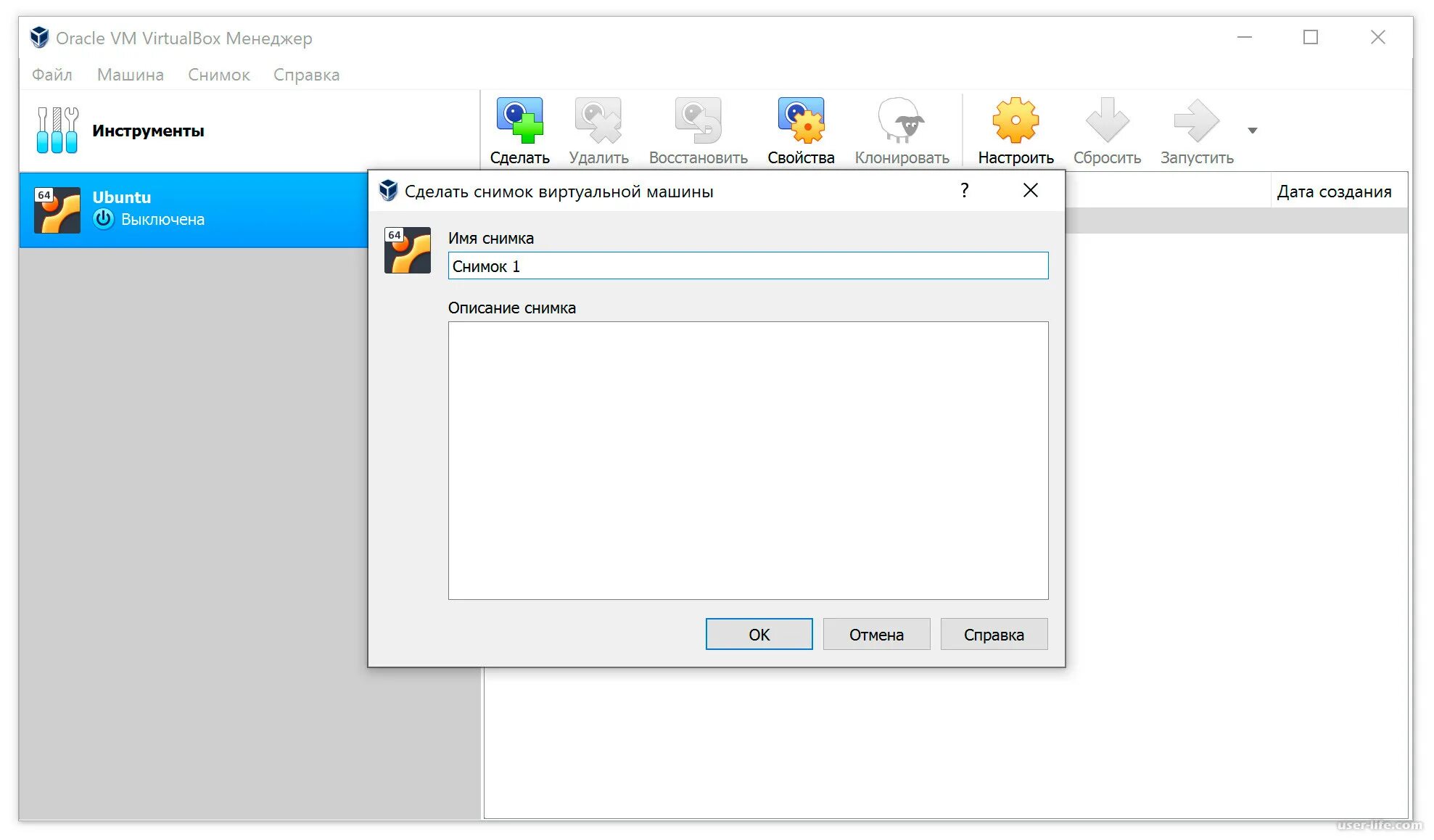Open the Справка menu in menu bar
The image size is (1434, 840).
pos(306,75)
